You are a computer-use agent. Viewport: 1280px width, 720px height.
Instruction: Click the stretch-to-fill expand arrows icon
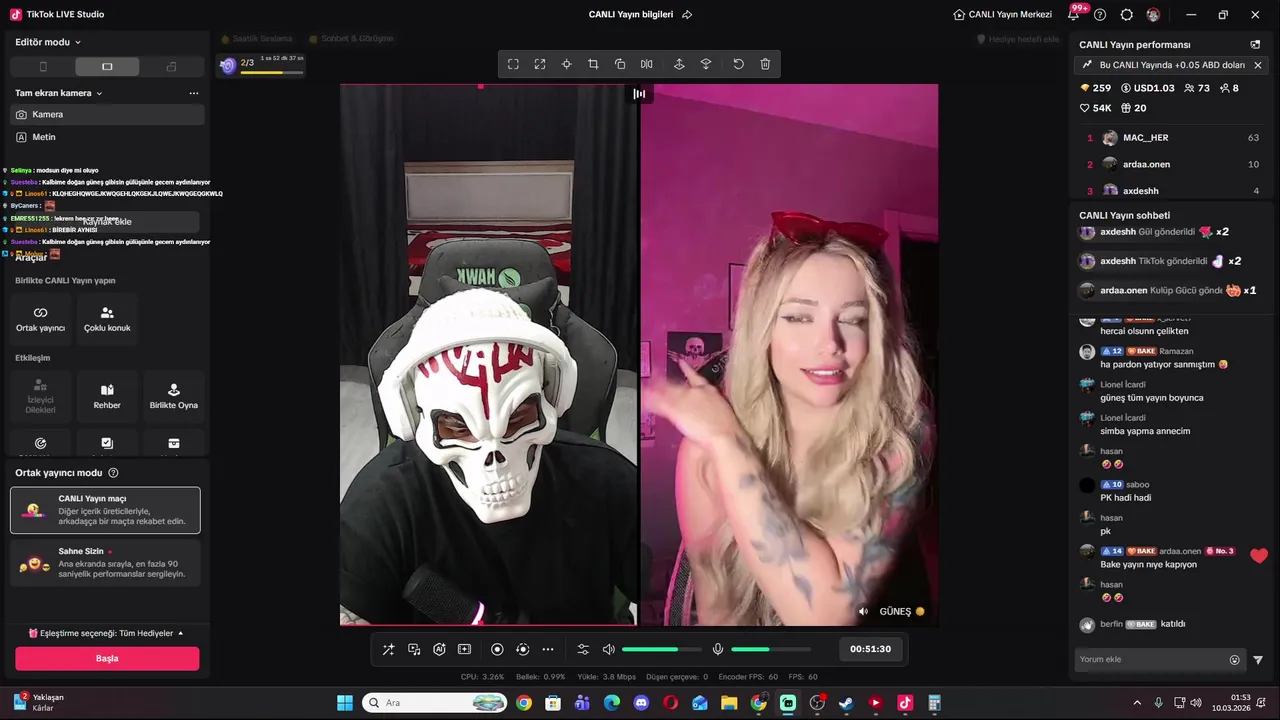point(540,64)
